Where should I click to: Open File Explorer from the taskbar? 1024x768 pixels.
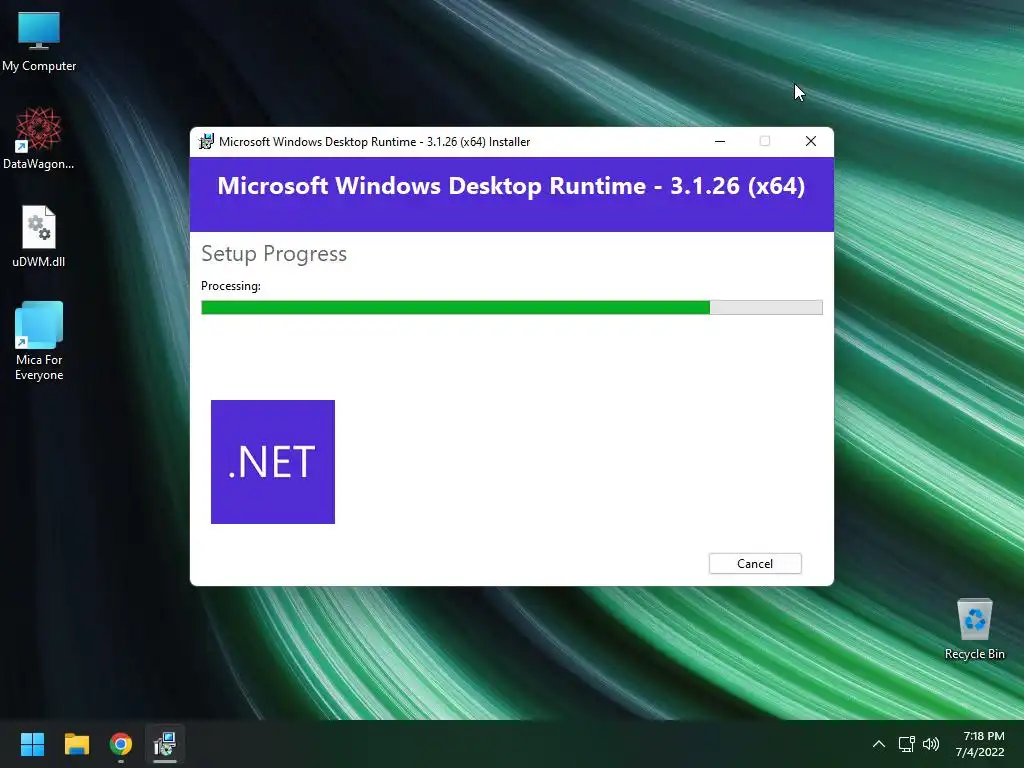[x=76, y=744]
